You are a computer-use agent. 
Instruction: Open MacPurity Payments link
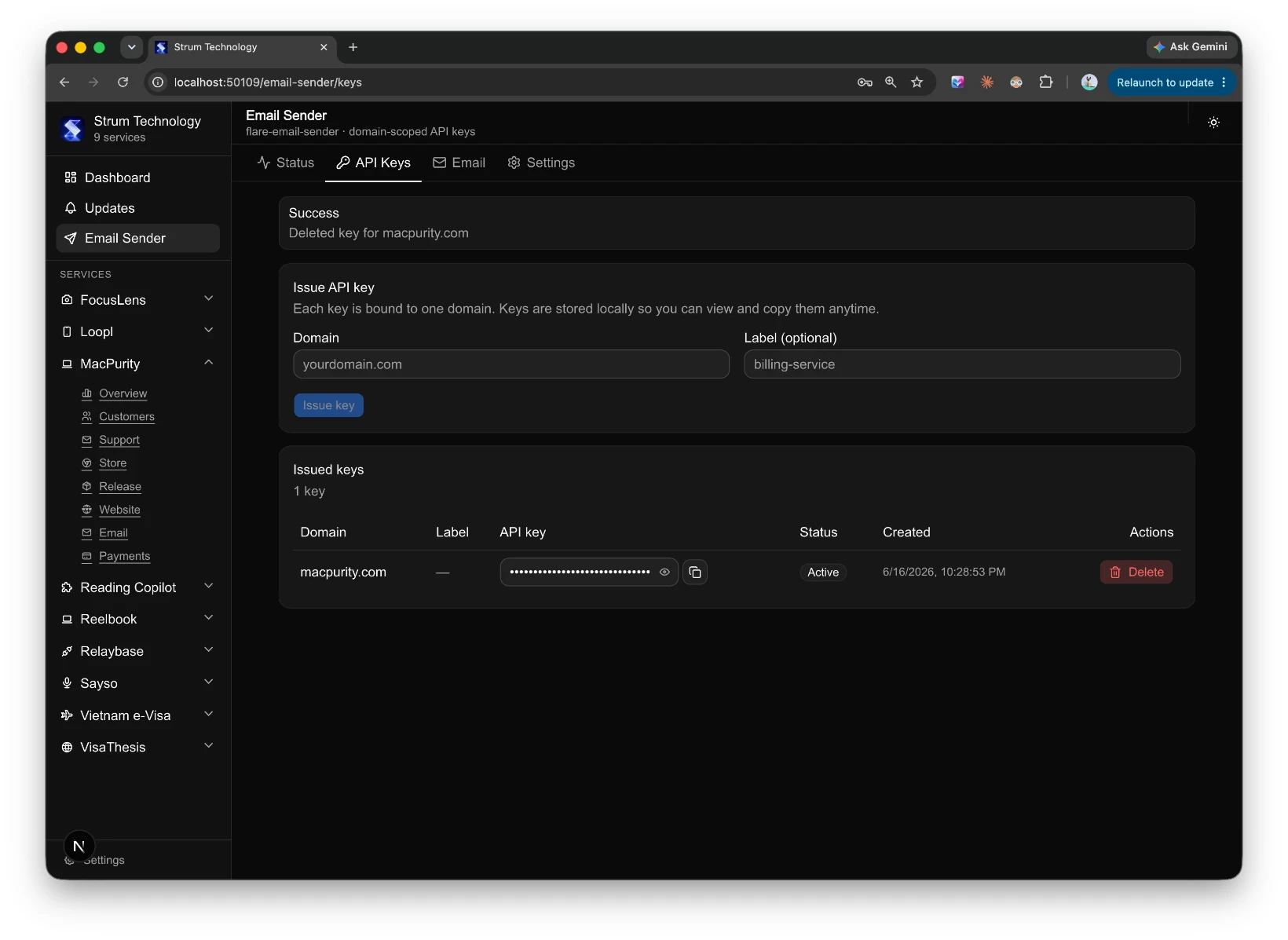click(124, 556)
